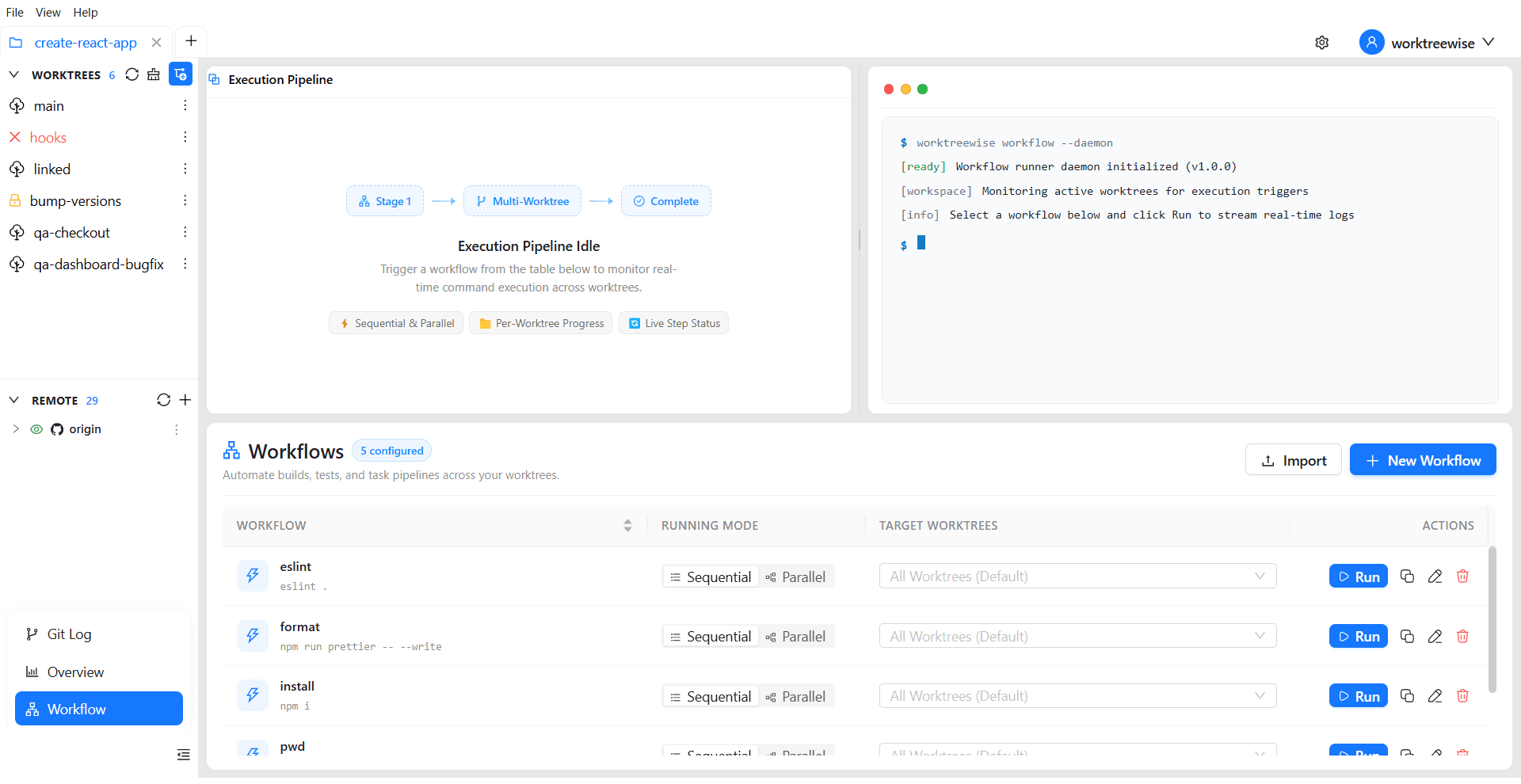
Task: Collapse the sidebar with bottom icon
Action: coord(184,755)
